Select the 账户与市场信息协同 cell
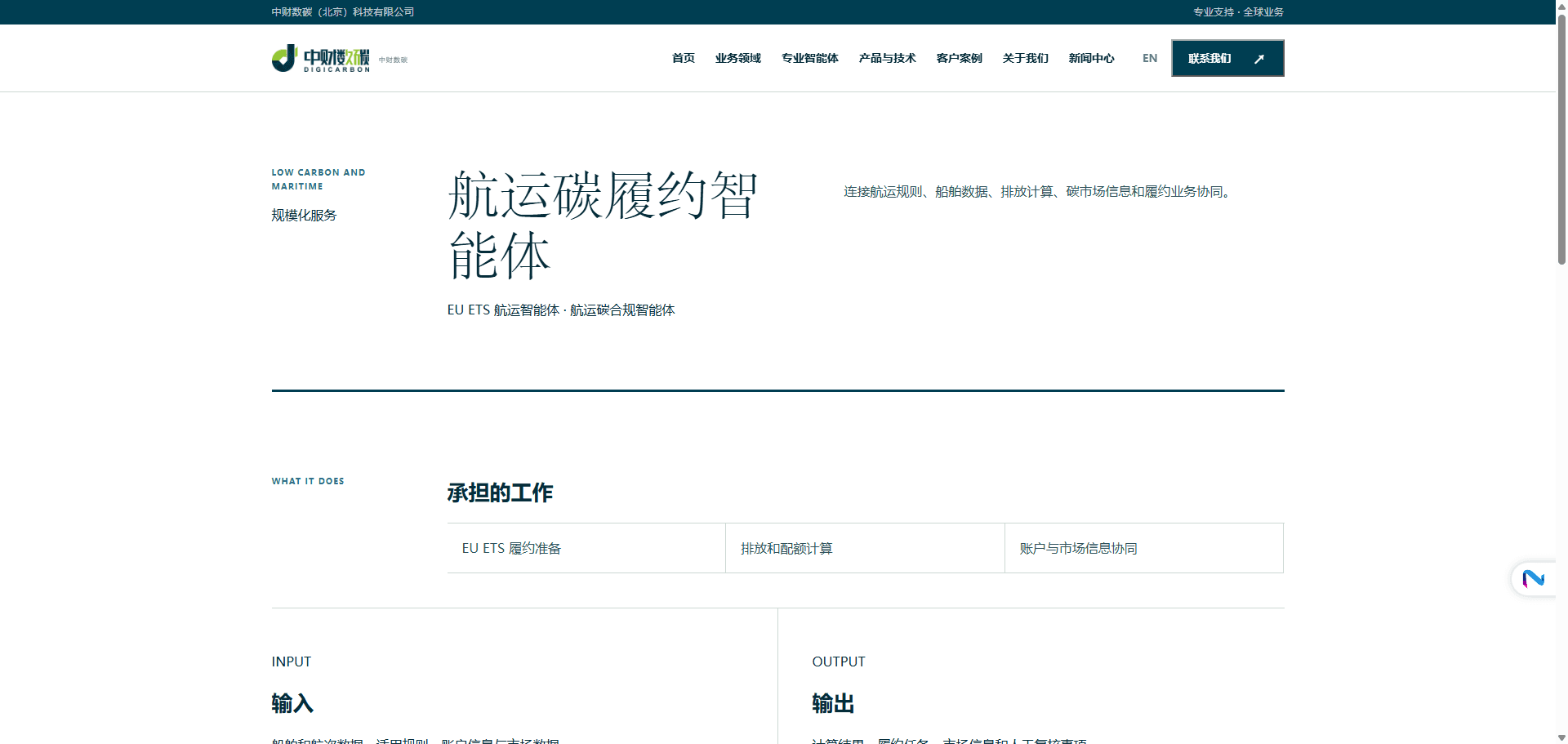1568x744 pixels. [1144, 548]
